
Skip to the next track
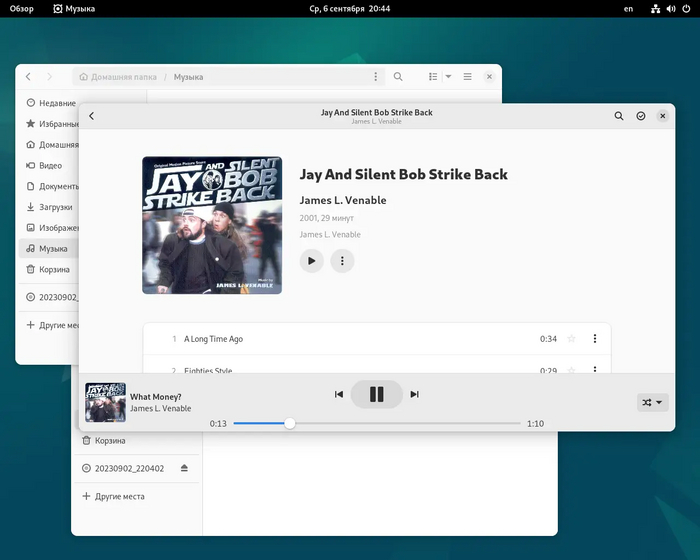[415, 394]
